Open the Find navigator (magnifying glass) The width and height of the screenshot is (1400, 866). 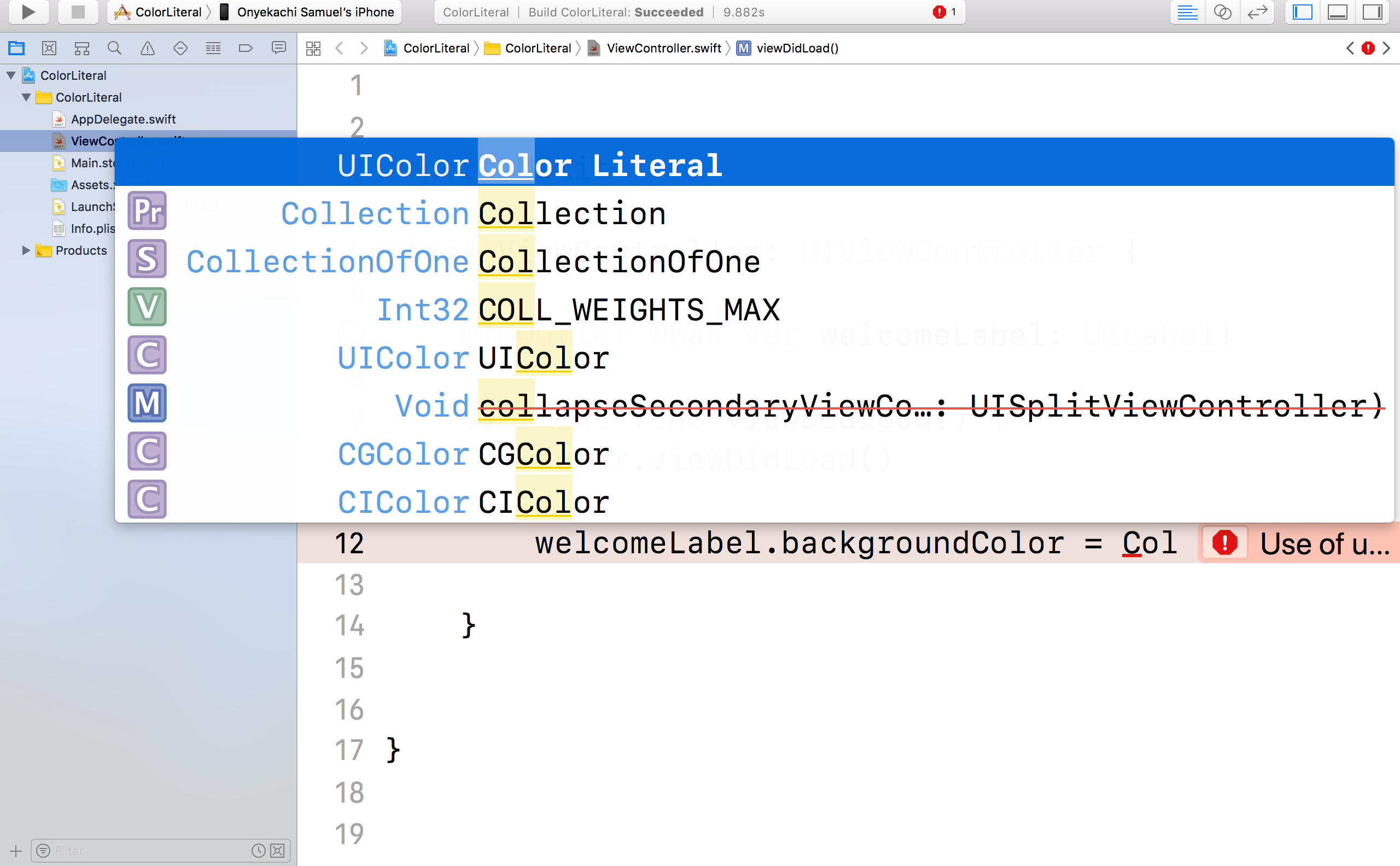pyautogui.click(x=114, y=48)
